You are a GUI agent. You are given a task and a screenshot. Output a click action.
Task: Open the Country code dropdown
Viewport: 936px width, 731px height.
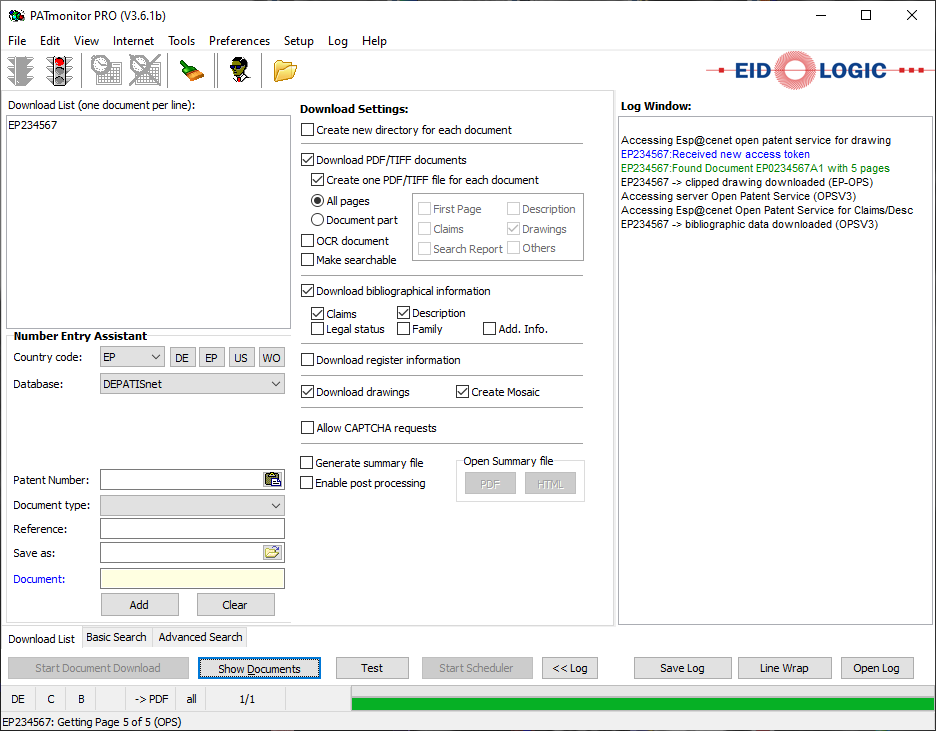pos(132,357)
